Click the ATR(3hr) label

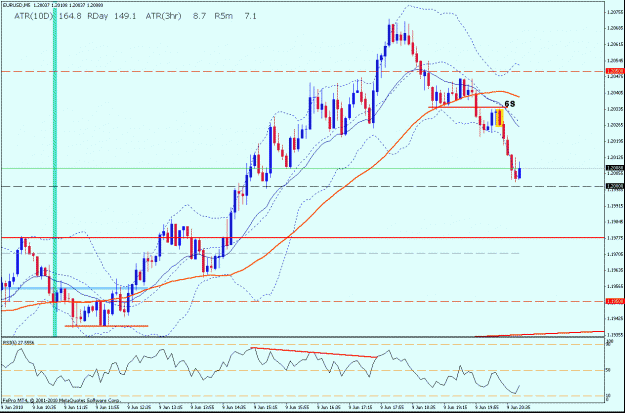pos(163,16)
